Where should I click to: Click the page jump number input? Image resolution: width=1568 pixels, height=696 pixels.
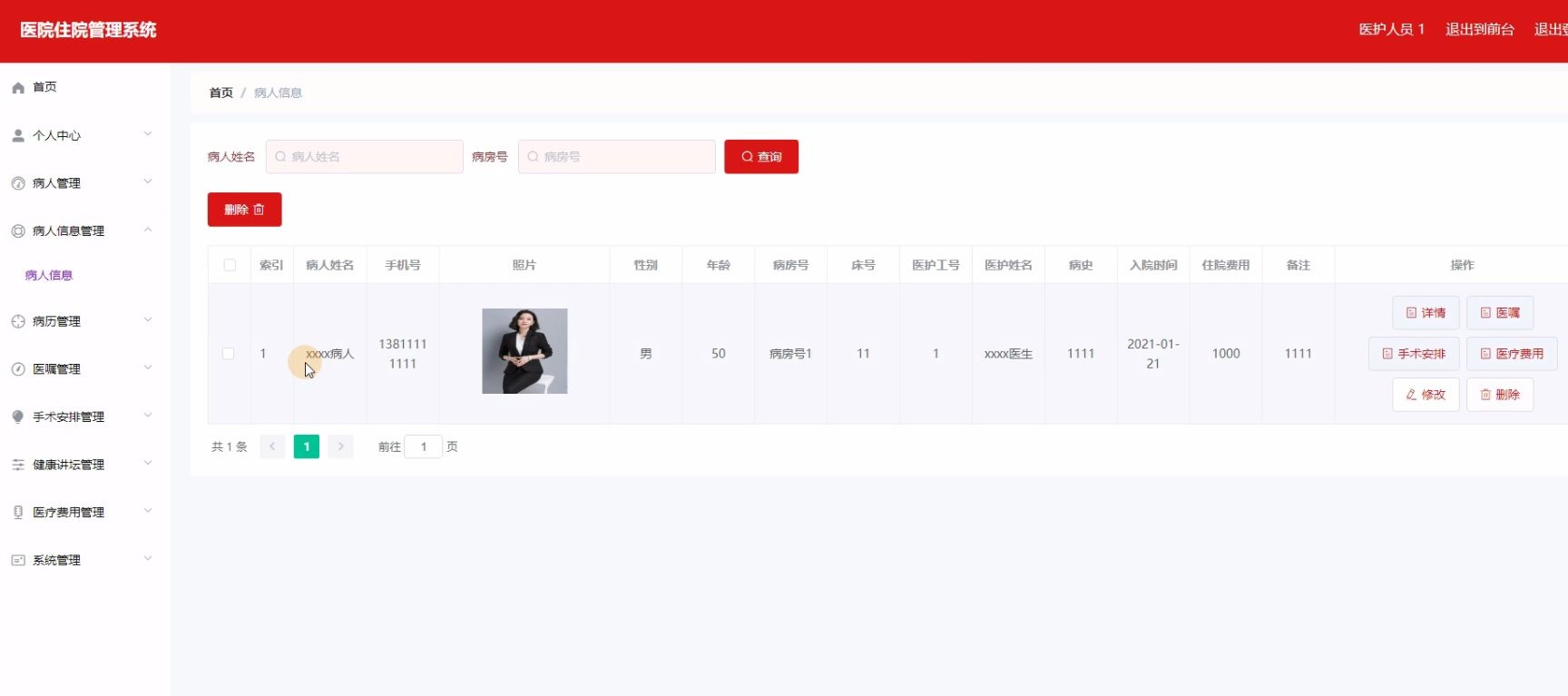(423, 446)
